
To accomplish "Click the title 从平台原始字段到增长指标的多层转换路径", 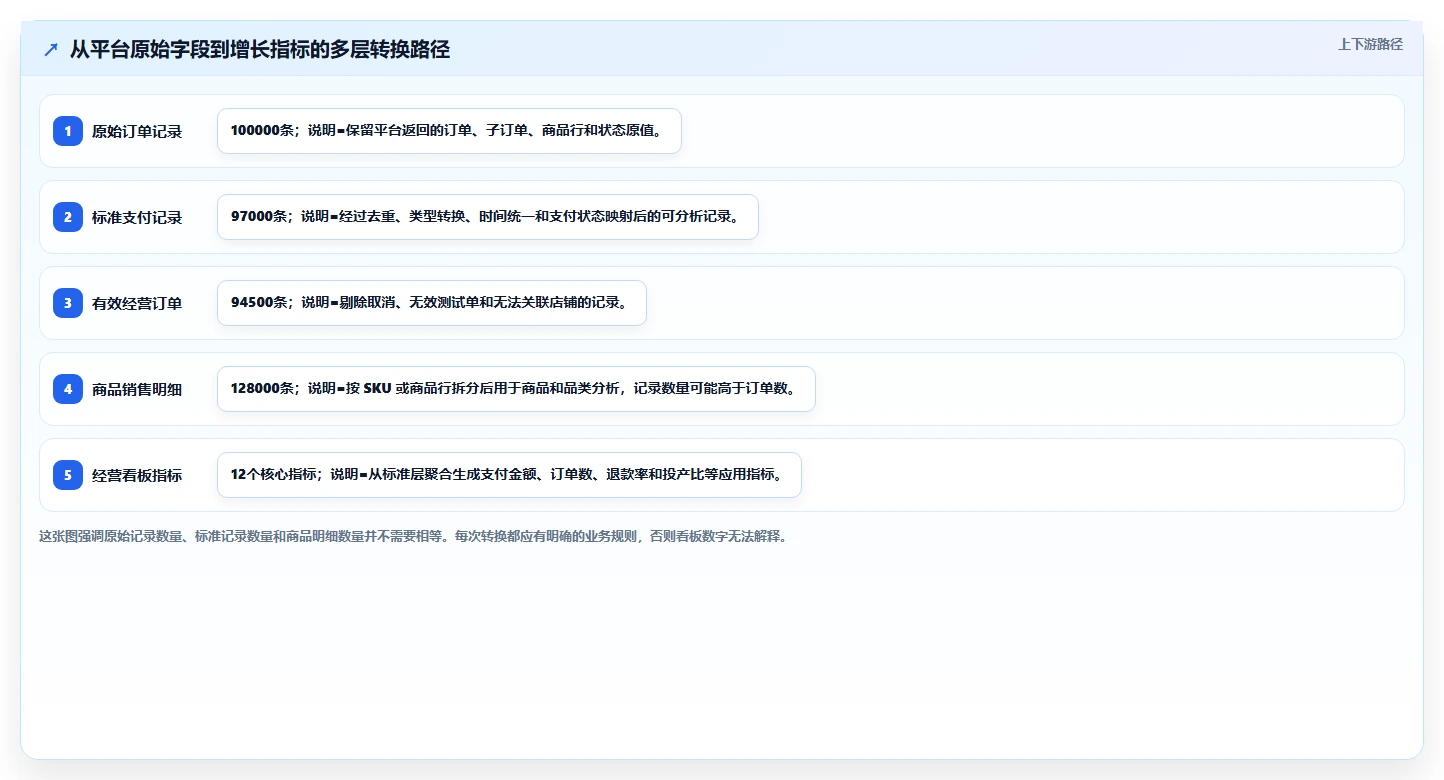I will click(x=260, y=50).
